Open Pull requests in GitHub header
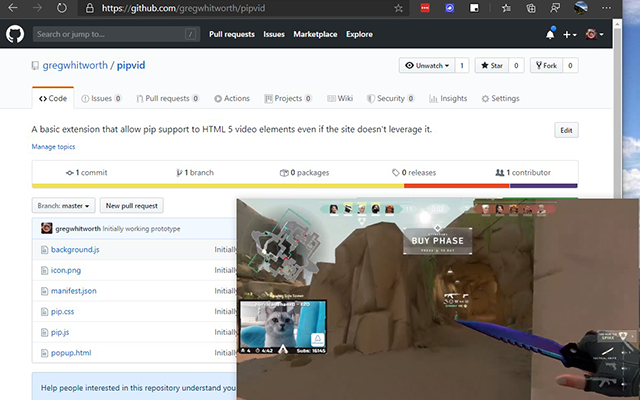This screenshot has width=640, height=400. pyautogui.click(x=232, y=34)
